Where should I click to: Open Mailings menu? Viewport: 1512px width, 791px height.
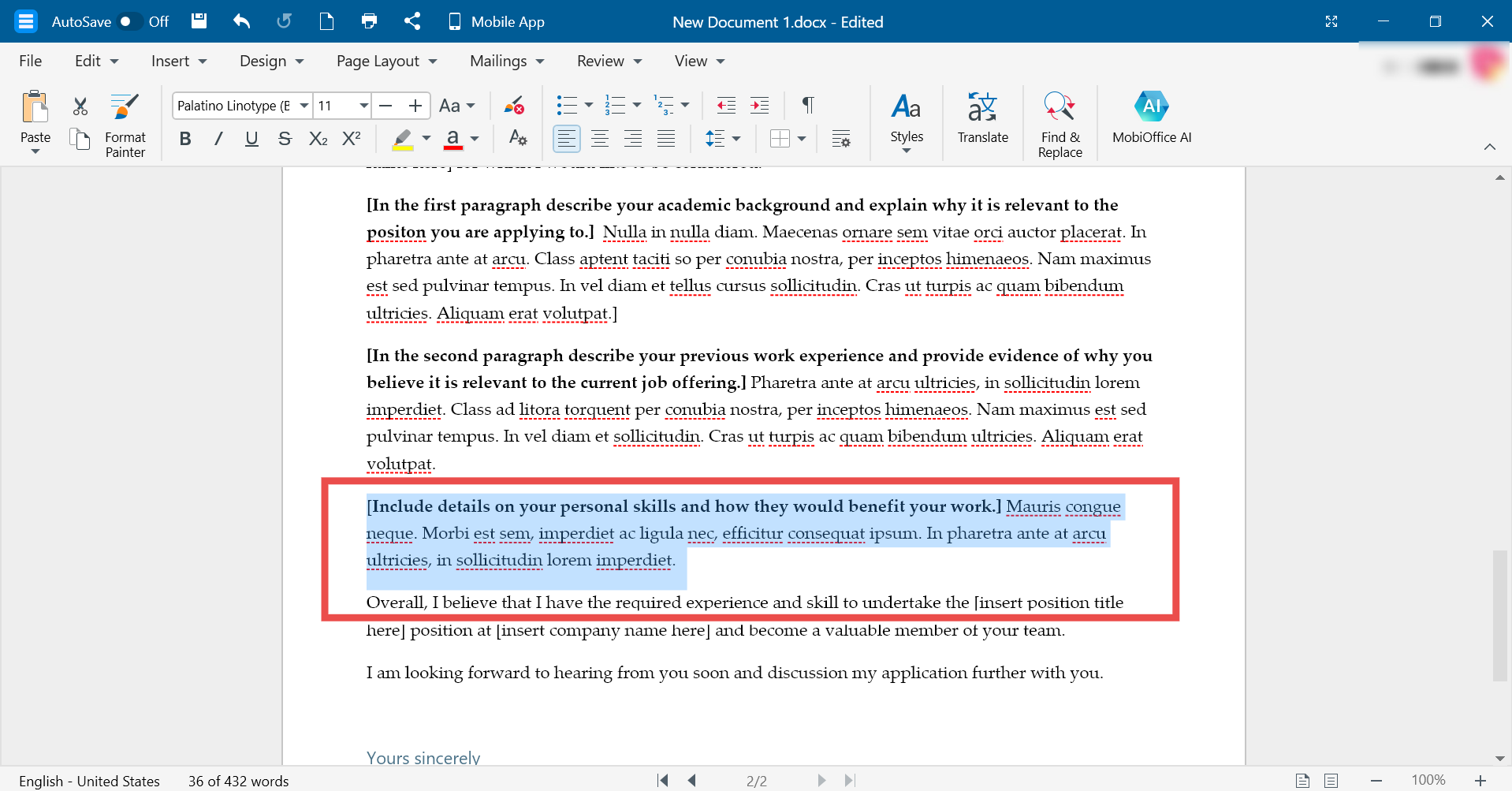click(507, 61)
